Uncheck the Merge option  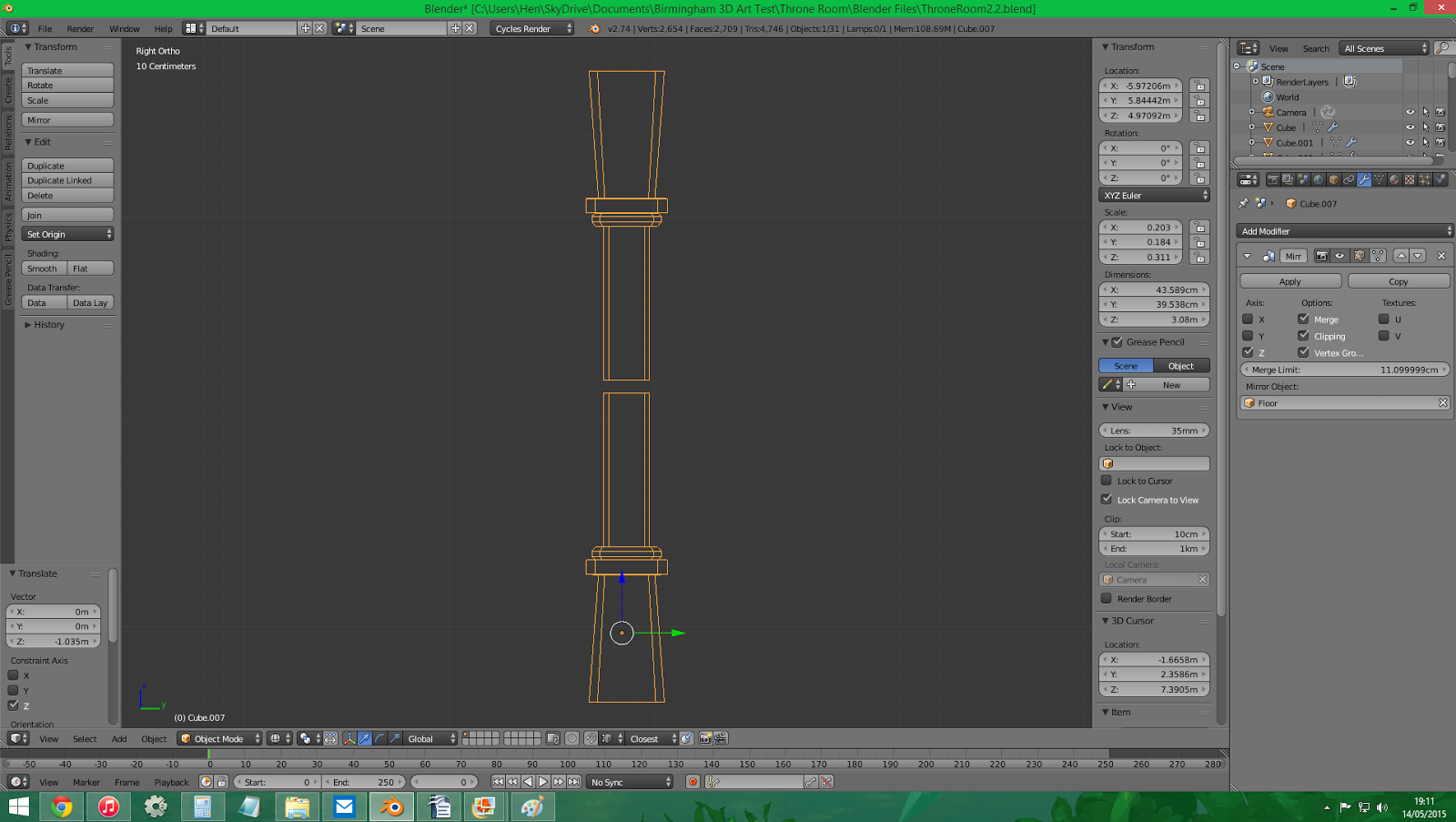pyautogui.click(x=1303, y=320)
